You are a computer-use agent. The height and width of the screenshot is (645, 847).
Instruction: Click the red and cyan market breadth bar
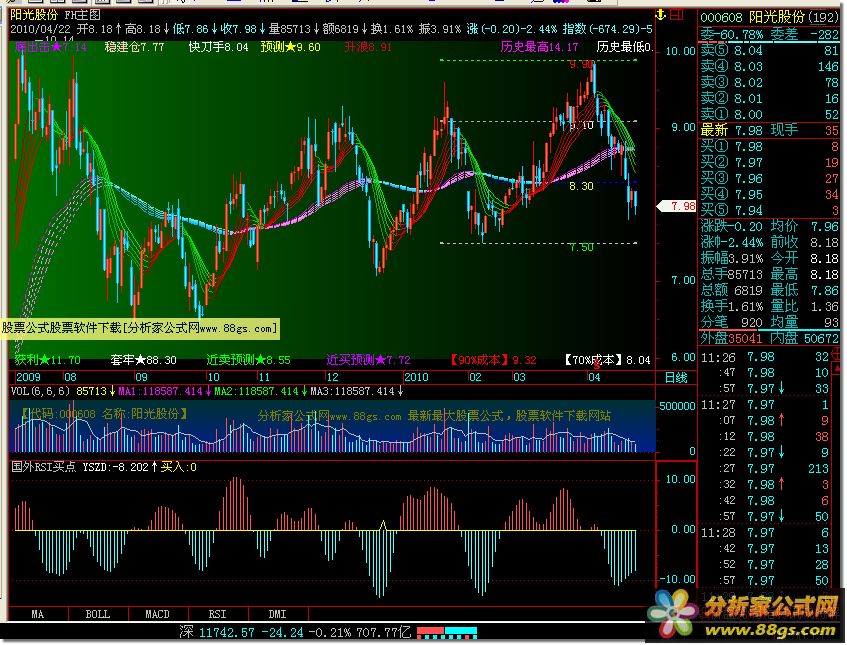tap(447, 631)
